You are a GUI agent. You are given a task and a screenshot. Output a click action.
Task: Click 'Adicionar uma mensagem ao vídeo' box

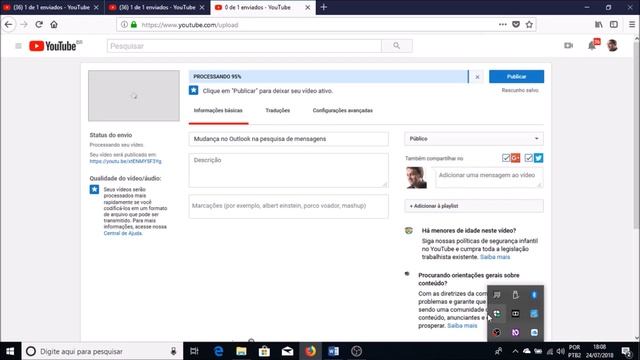(489, 178)
